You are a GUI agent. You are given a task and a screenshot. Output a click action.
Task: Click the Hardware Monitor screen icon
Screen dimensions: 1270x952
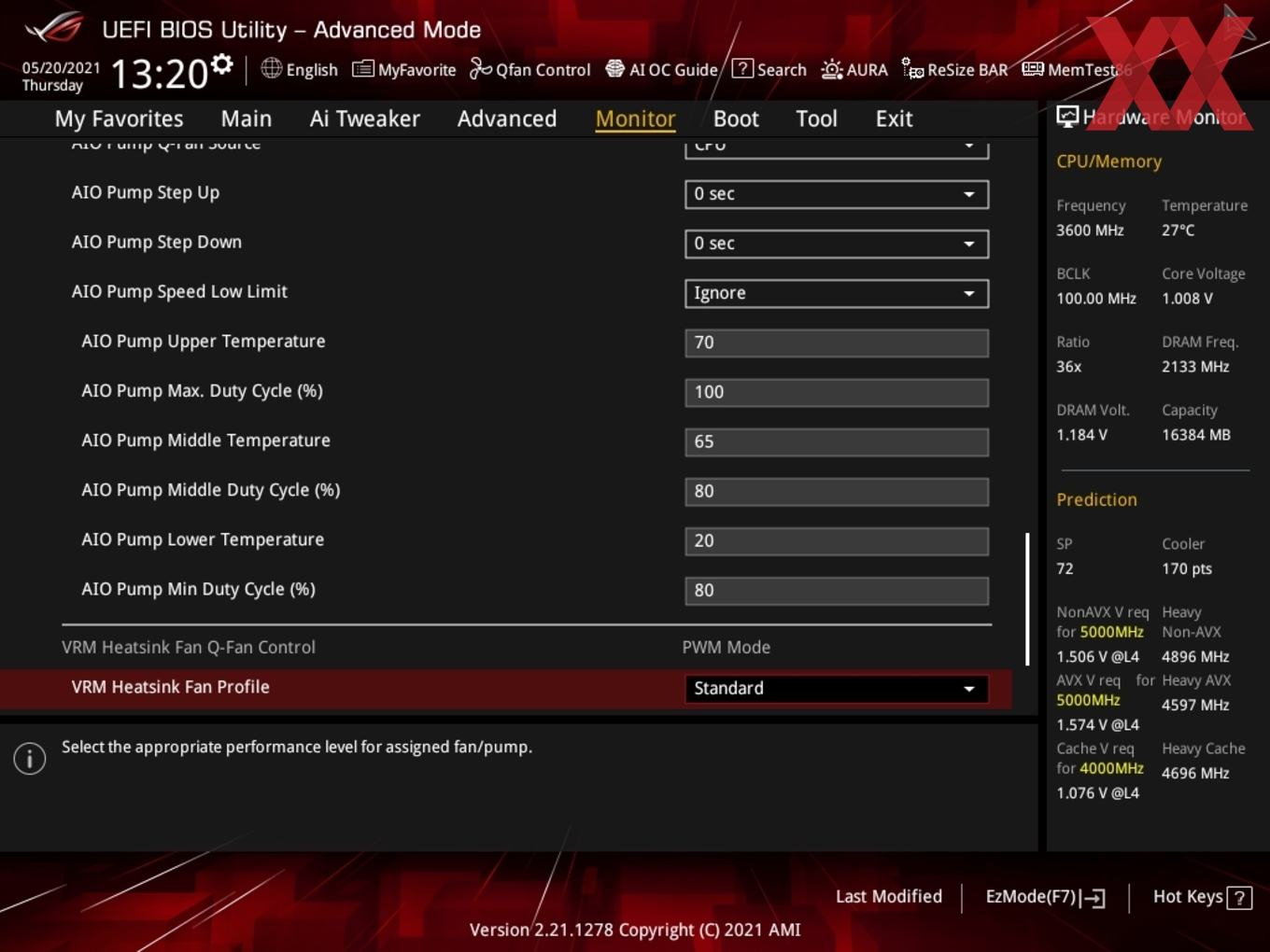(x=1066, y=117)
